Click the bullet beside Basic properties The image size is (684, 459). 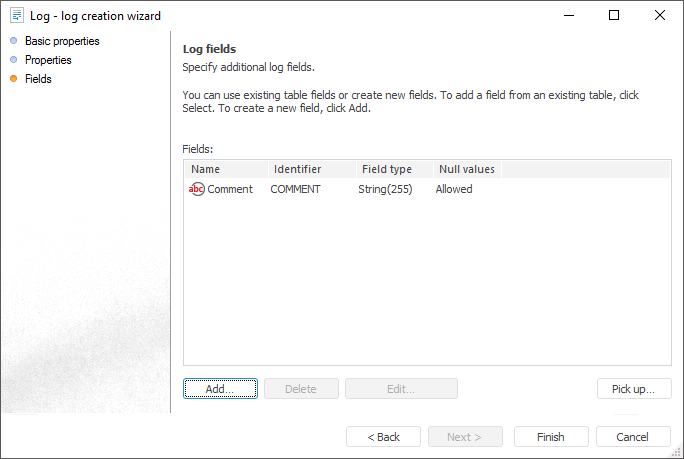tap(13, 41)
